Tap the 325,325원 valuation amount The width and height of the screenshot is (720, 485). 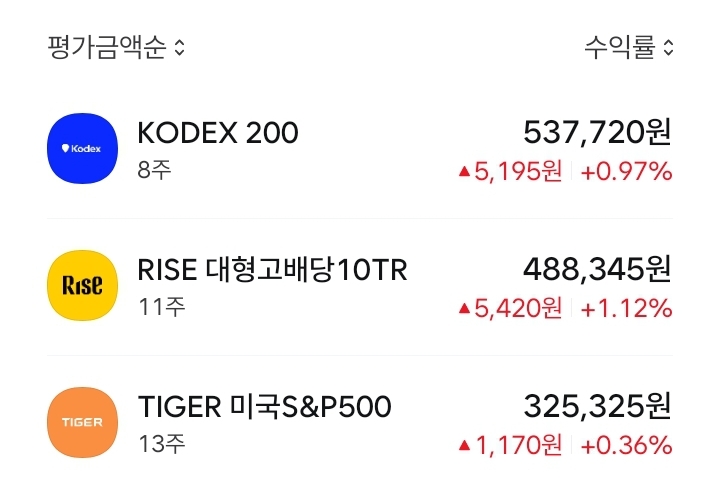click(597, 405)
